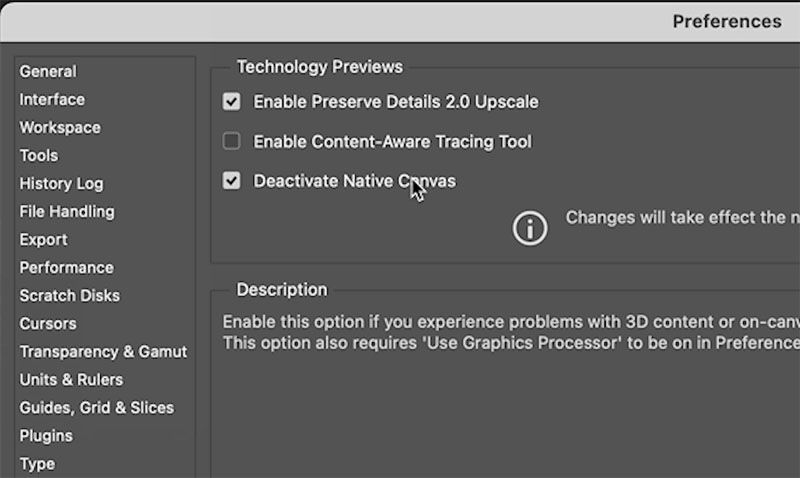This screenshot has height=478, width=800.
Task: Open Guides, Grid & Slices preferences
Action: pos(96,408)
